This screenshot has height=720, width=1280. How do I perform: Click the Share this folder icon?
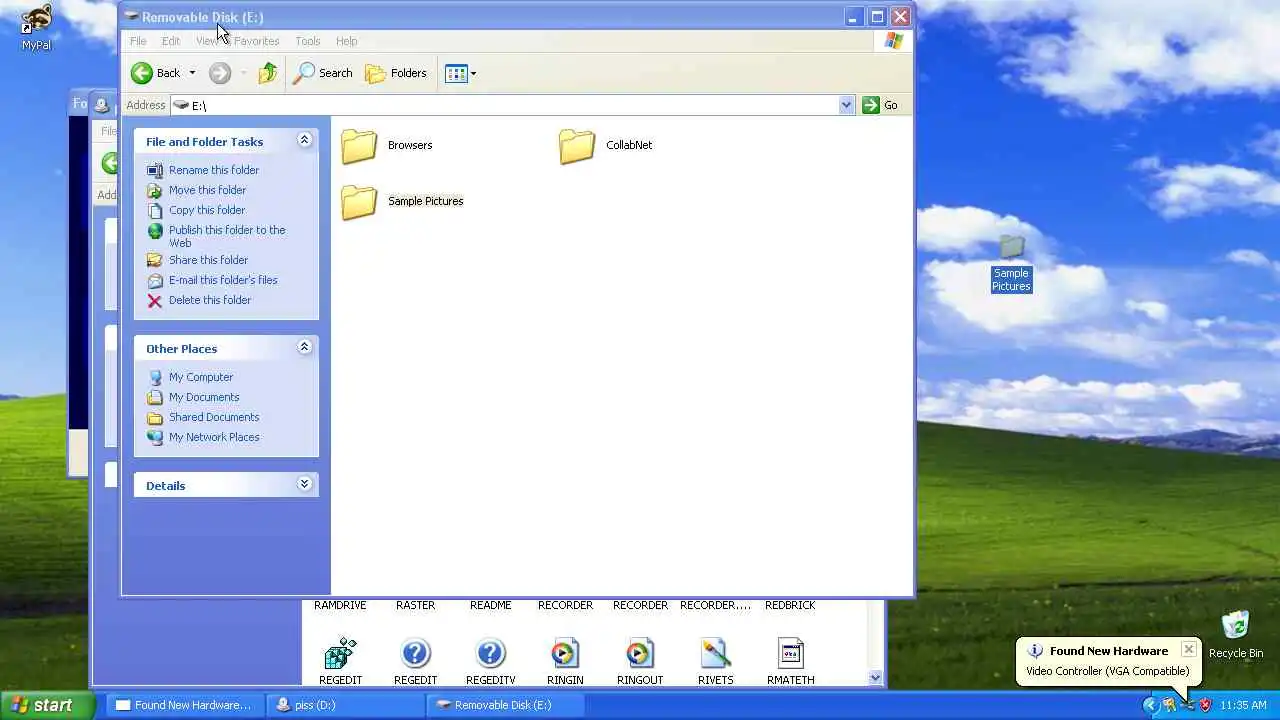155,260
